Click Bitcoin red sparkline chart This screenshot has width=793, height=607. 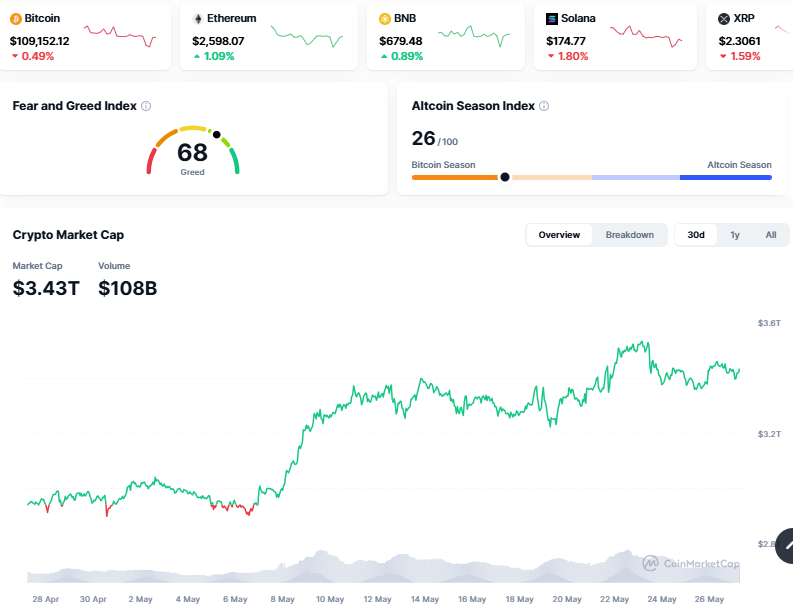[x=120, y=35]
